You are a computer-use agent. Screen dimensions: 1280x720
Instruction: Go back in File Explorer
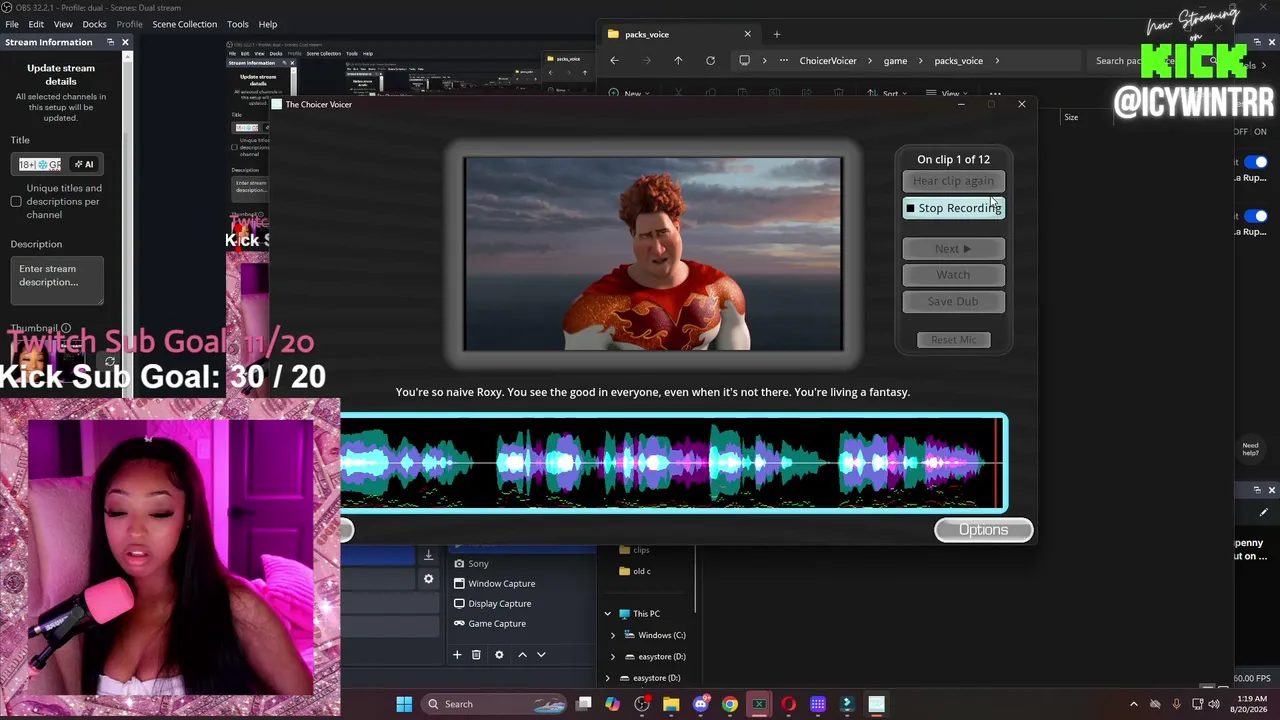pyautogui.click(x=614, y=61)
